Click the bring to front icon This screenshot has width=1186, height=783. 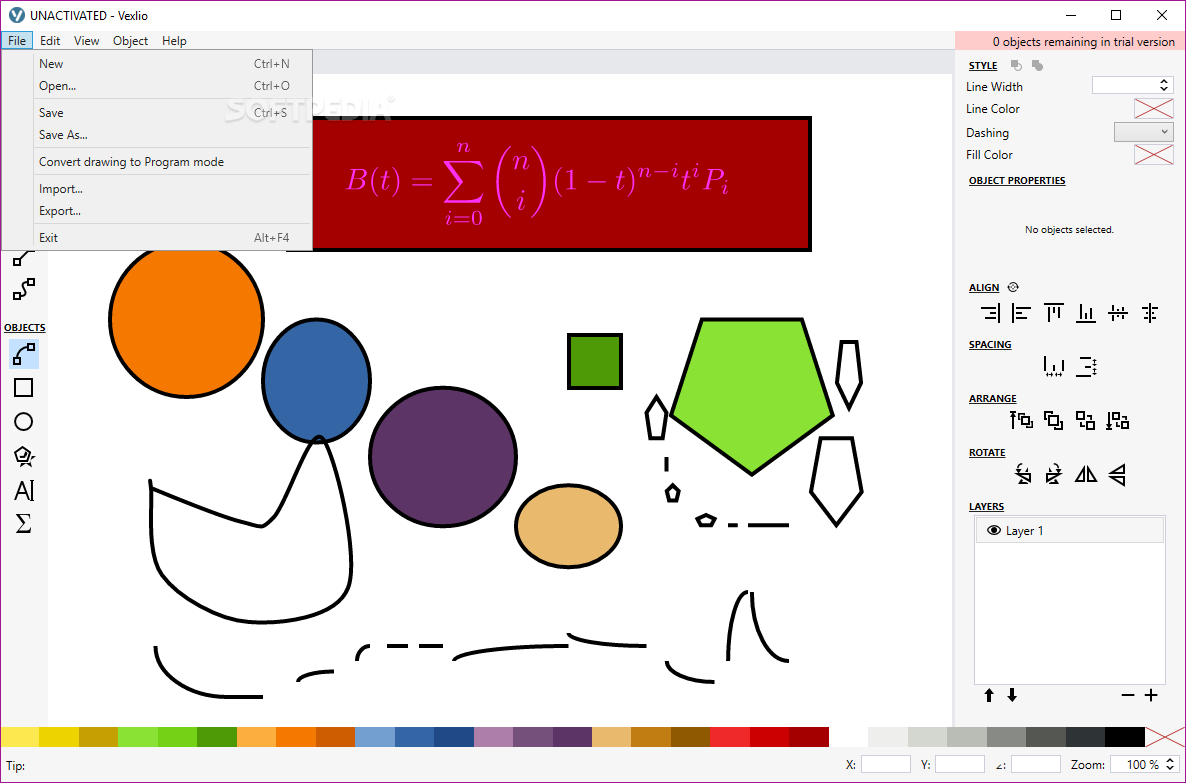(x=1021, y=420)
